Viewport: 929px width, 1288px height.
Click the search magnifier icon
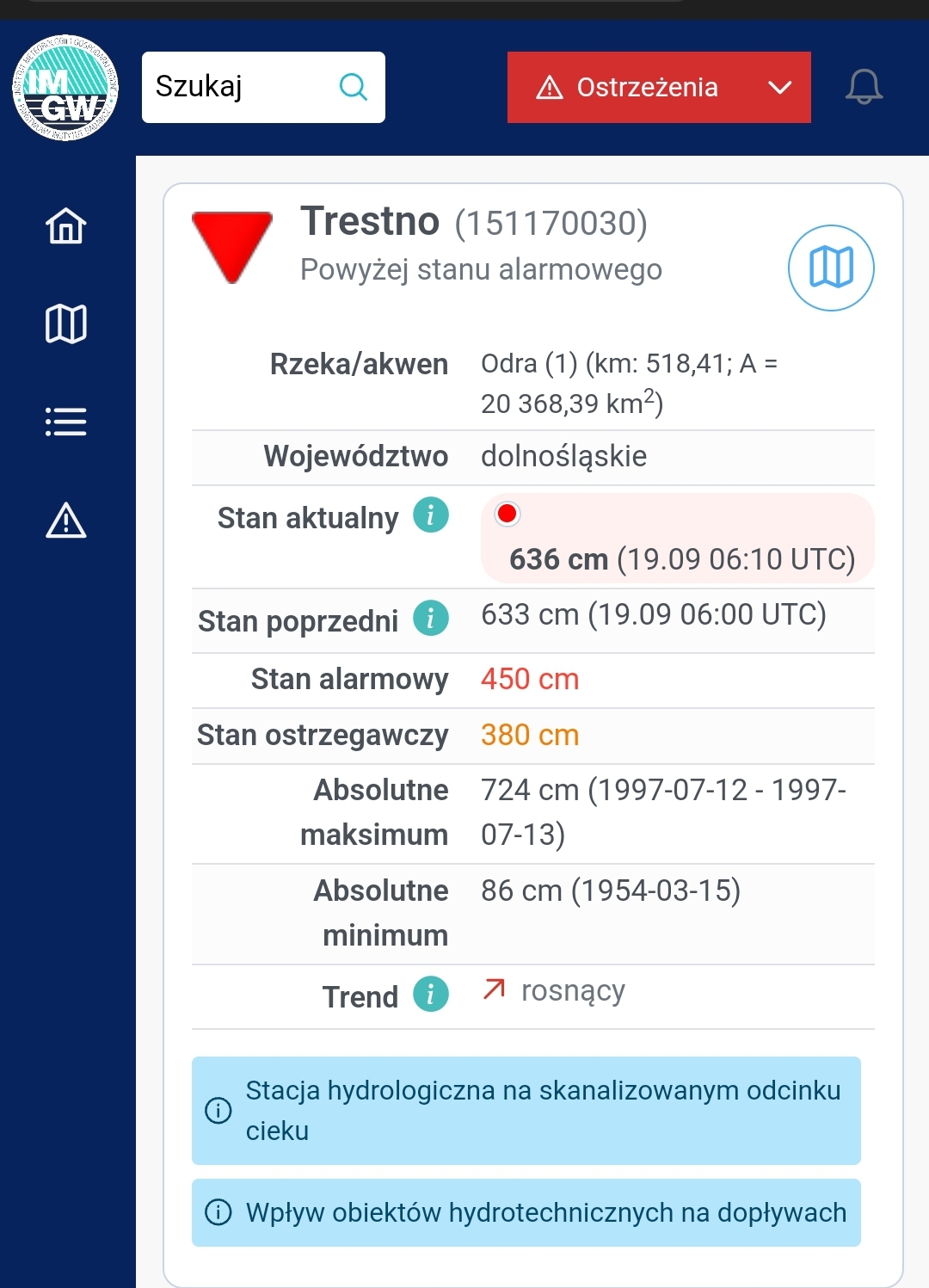click(353, 87)
